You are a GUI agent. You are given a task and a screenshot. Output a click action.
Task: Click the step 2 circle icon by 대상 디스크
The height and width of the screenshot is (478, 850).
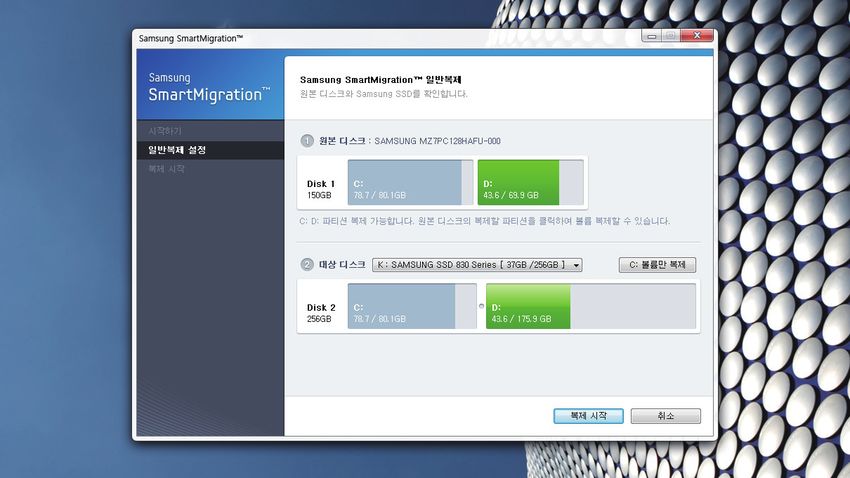(307, 264)
